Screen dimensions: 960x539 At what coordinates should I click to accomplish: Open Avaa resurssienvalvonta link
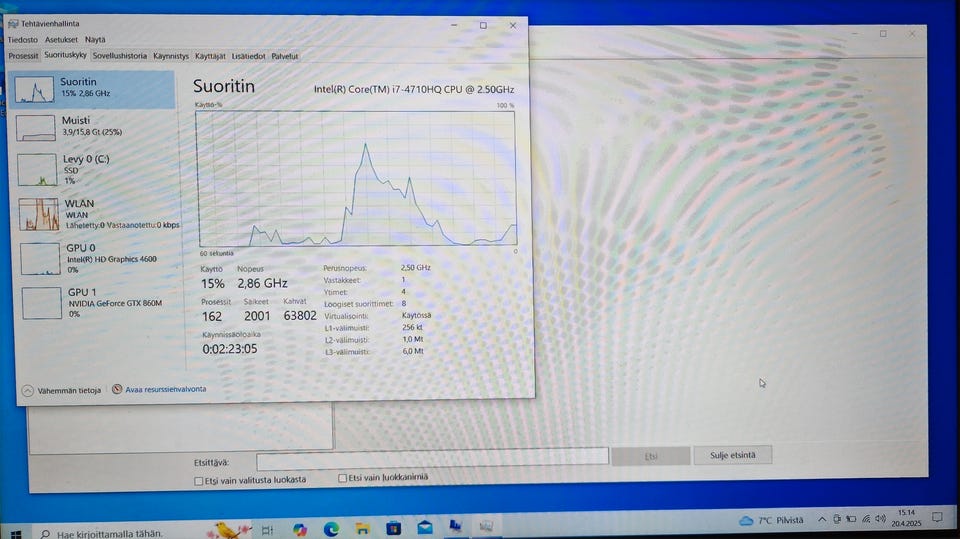click(159, 389)
